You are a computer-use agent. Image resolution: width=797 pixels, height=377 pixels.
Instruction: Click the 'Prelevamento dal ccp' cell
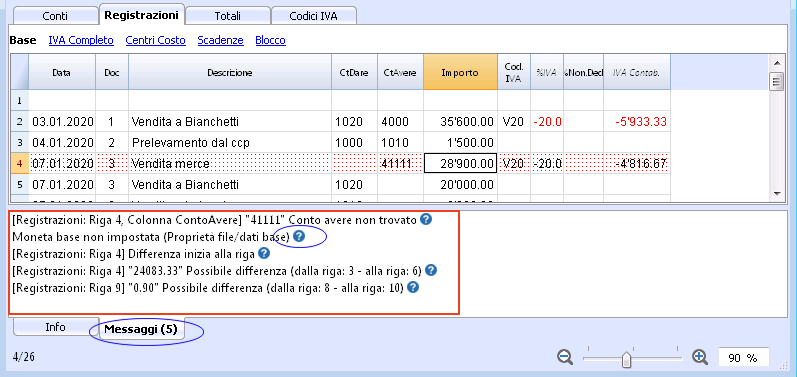tap(230, 143)
